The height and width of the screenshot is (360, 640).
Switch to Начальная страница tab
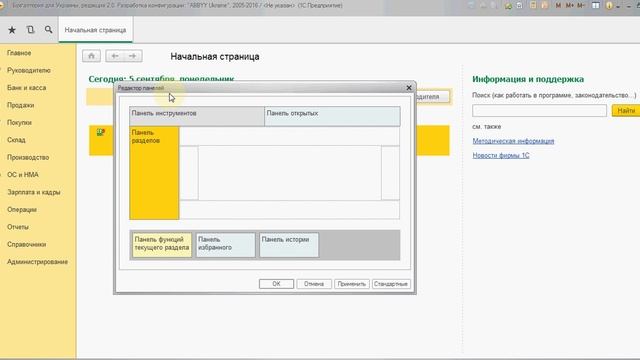tap(96, 30)
